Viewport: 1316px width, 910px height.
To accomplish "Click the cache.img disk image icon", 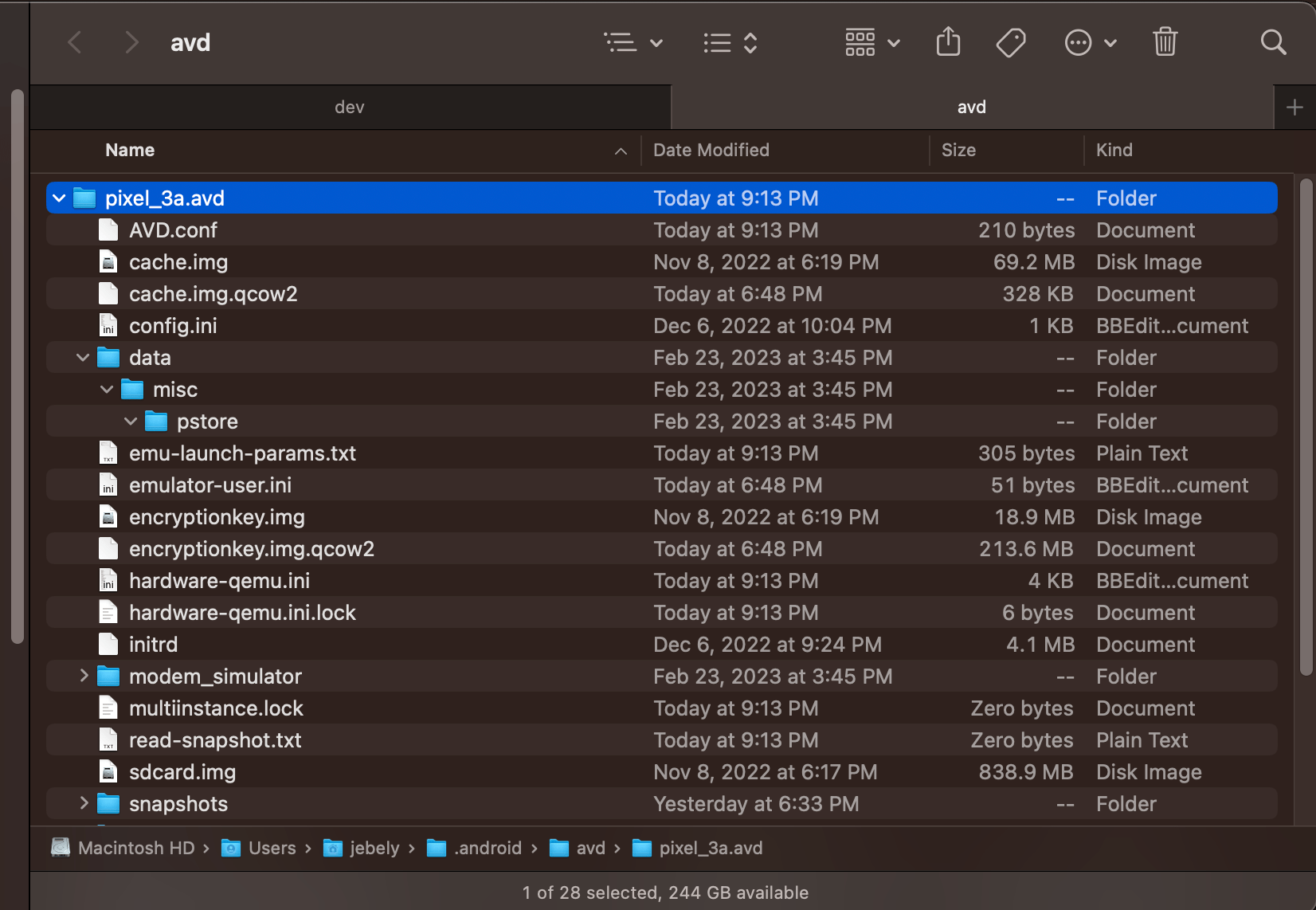I will [108, 261].
